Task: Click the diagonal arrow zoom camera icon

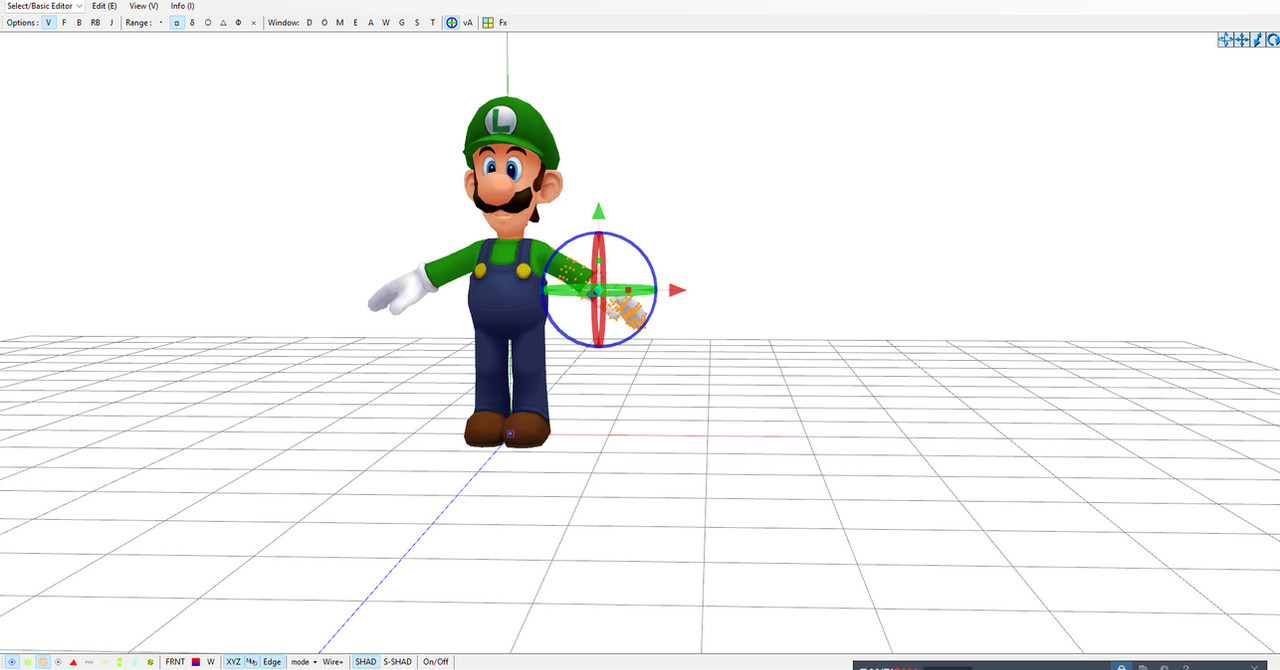Action: point(1257,40)
